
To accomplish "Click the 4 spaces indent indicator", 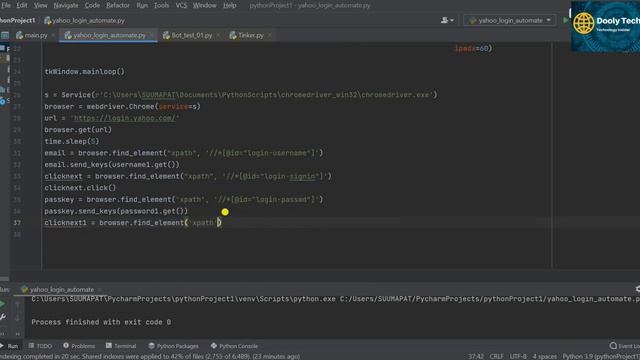I will coord(544,356).
